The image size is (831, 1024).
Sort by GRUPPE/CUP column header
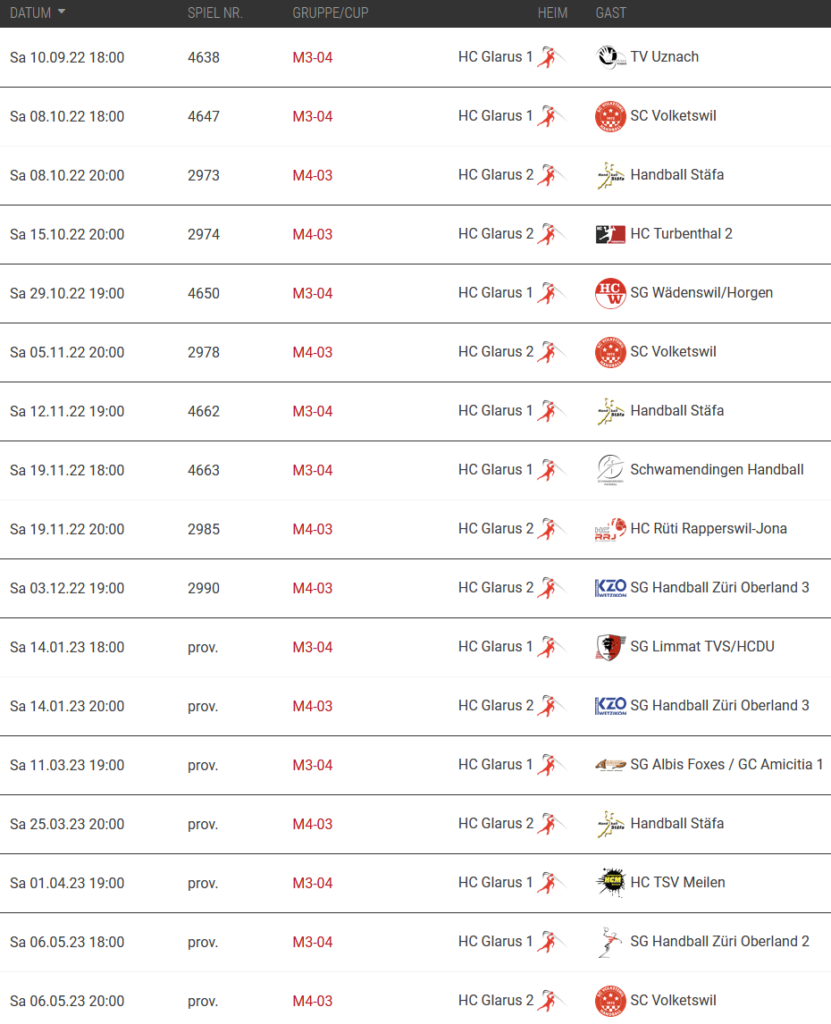[x=330, y=12]
